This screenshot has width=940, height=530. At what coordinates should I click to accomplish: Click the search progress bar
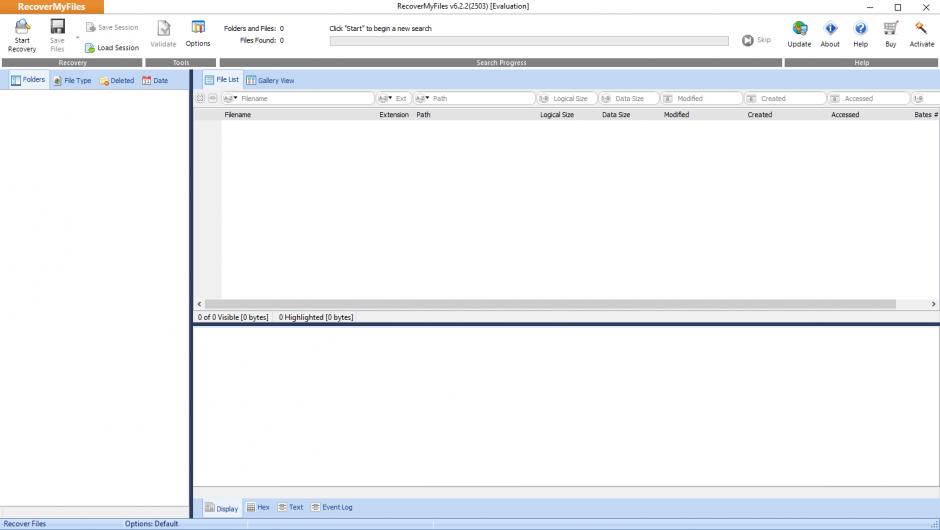click(529, 41)
